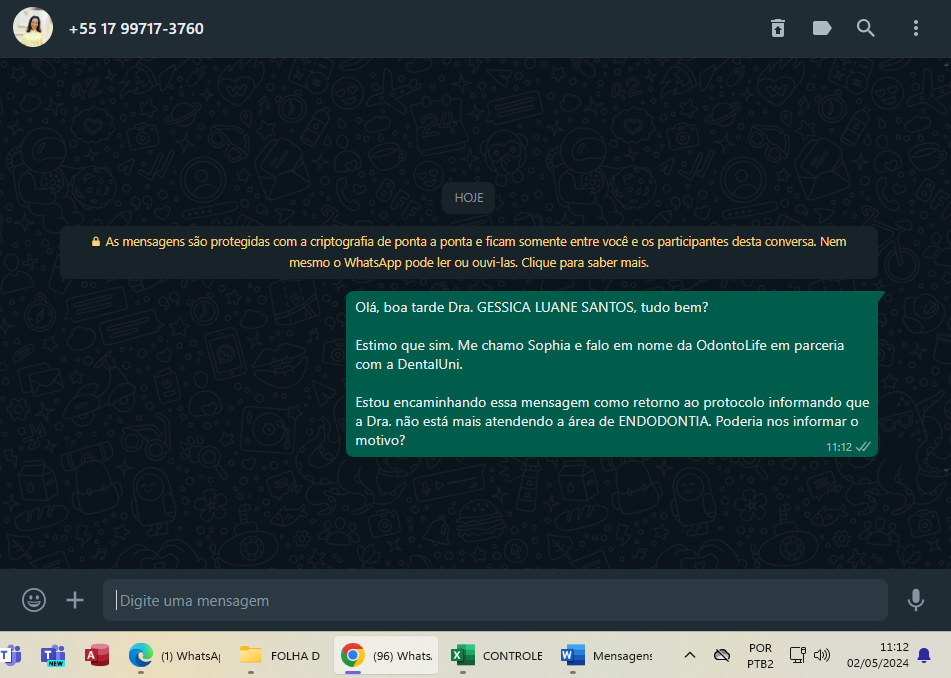Open Word Mensagens document
The width and height of the screenshot is (951, 678).
[x=607, y=656]
